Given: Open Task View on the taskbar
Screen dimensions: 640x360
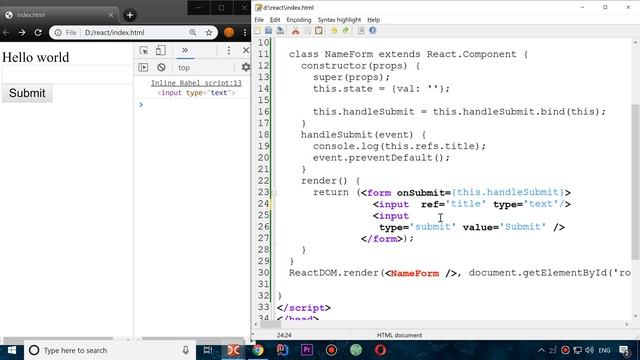Looking at the screenshot, I should [208, 350].
